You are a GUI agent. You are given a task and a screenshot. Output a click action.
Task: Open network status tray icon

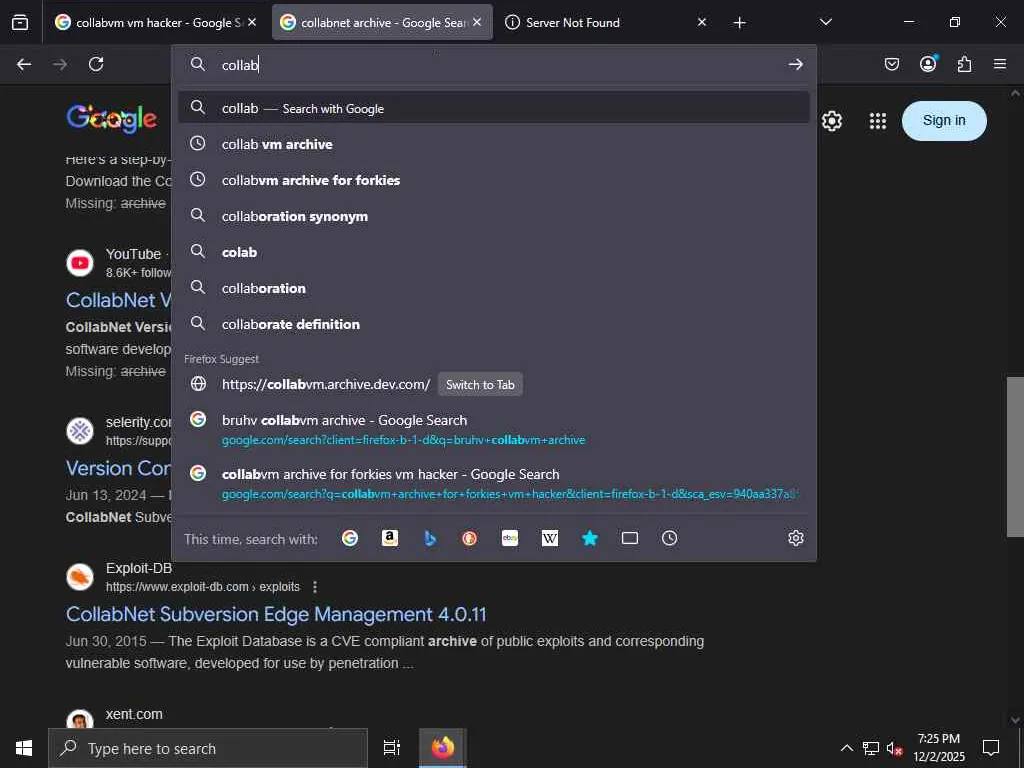[x=871, y=748]
